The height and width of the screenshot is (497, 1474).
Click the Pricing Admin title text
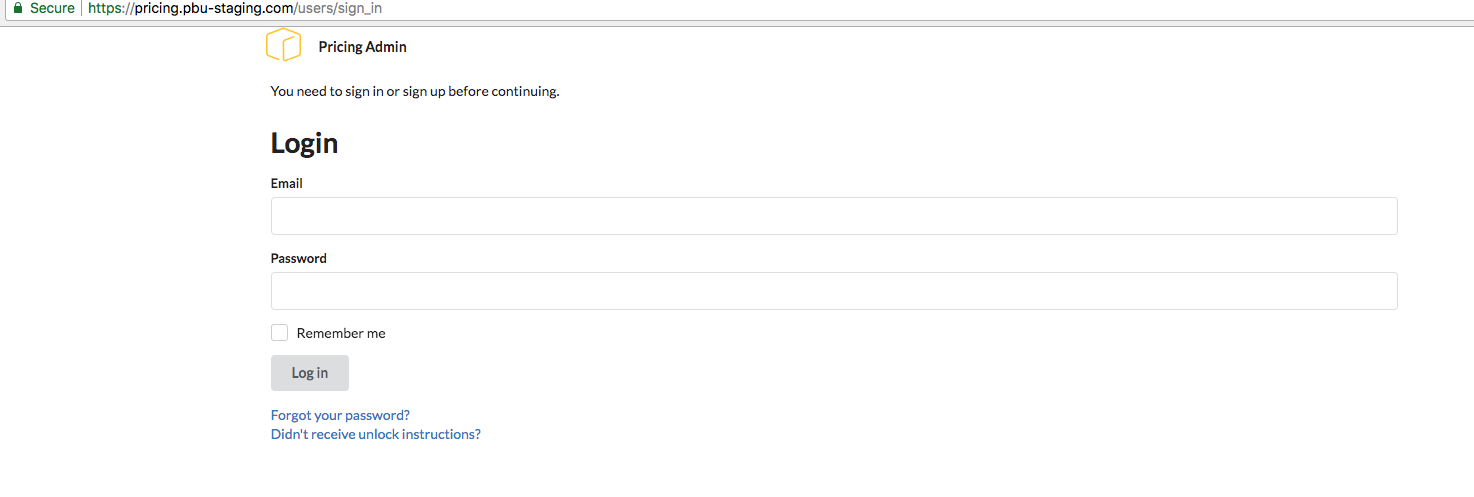tap(362, 47)
